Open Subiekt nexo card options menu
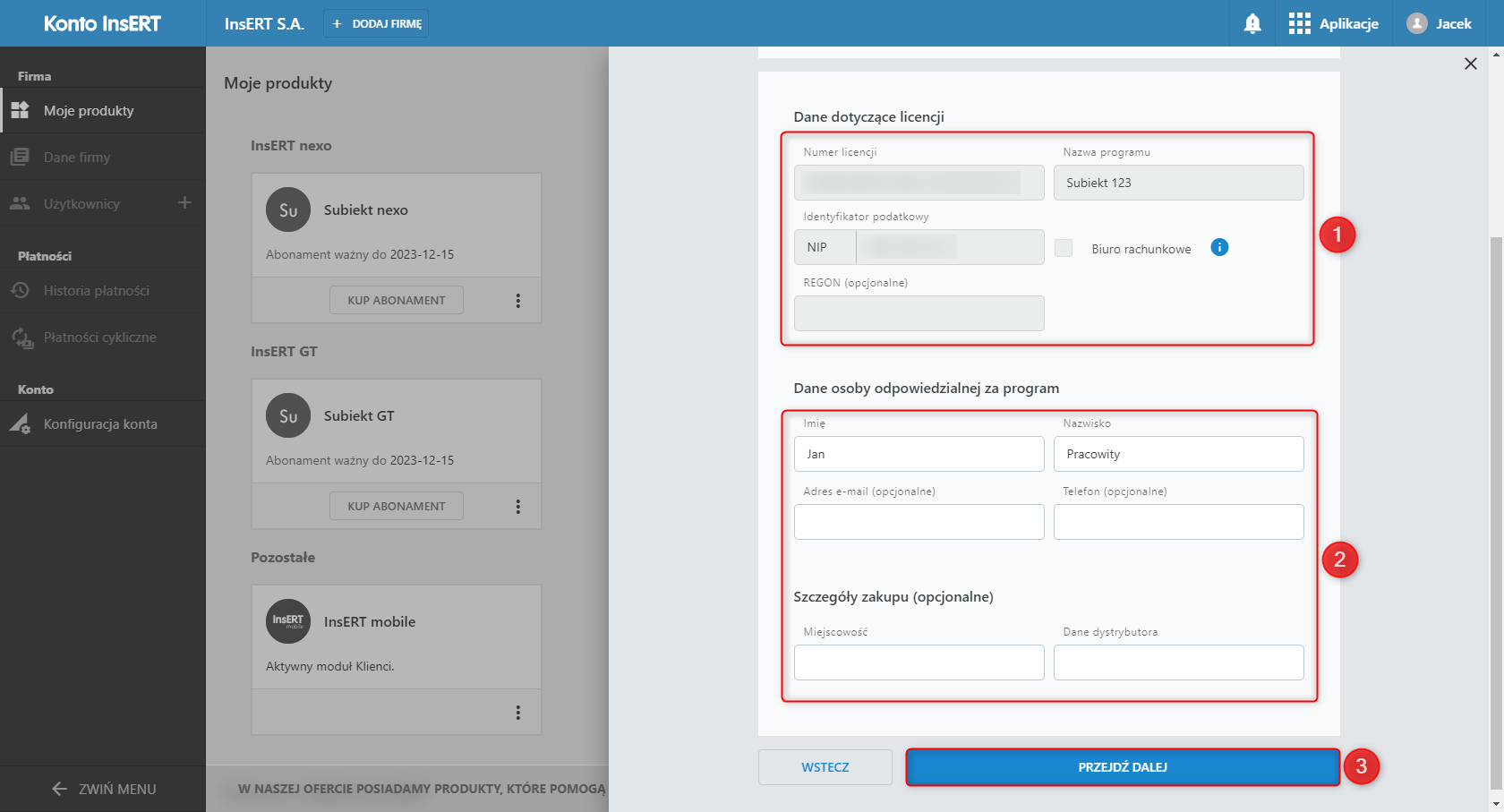Screen dimensions: 1504x812 [x=517, y=301]
